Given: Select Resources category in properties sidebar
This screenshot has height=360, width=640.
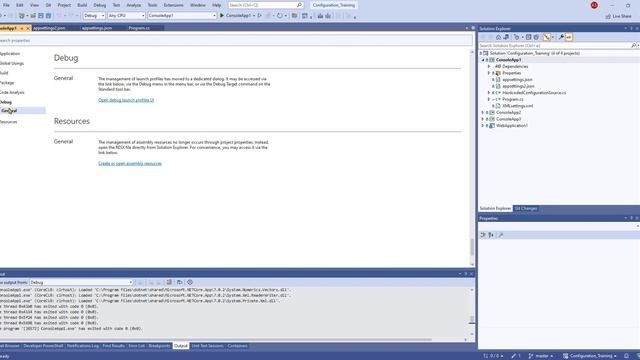Looking at the screenshot, I should 9,122.
